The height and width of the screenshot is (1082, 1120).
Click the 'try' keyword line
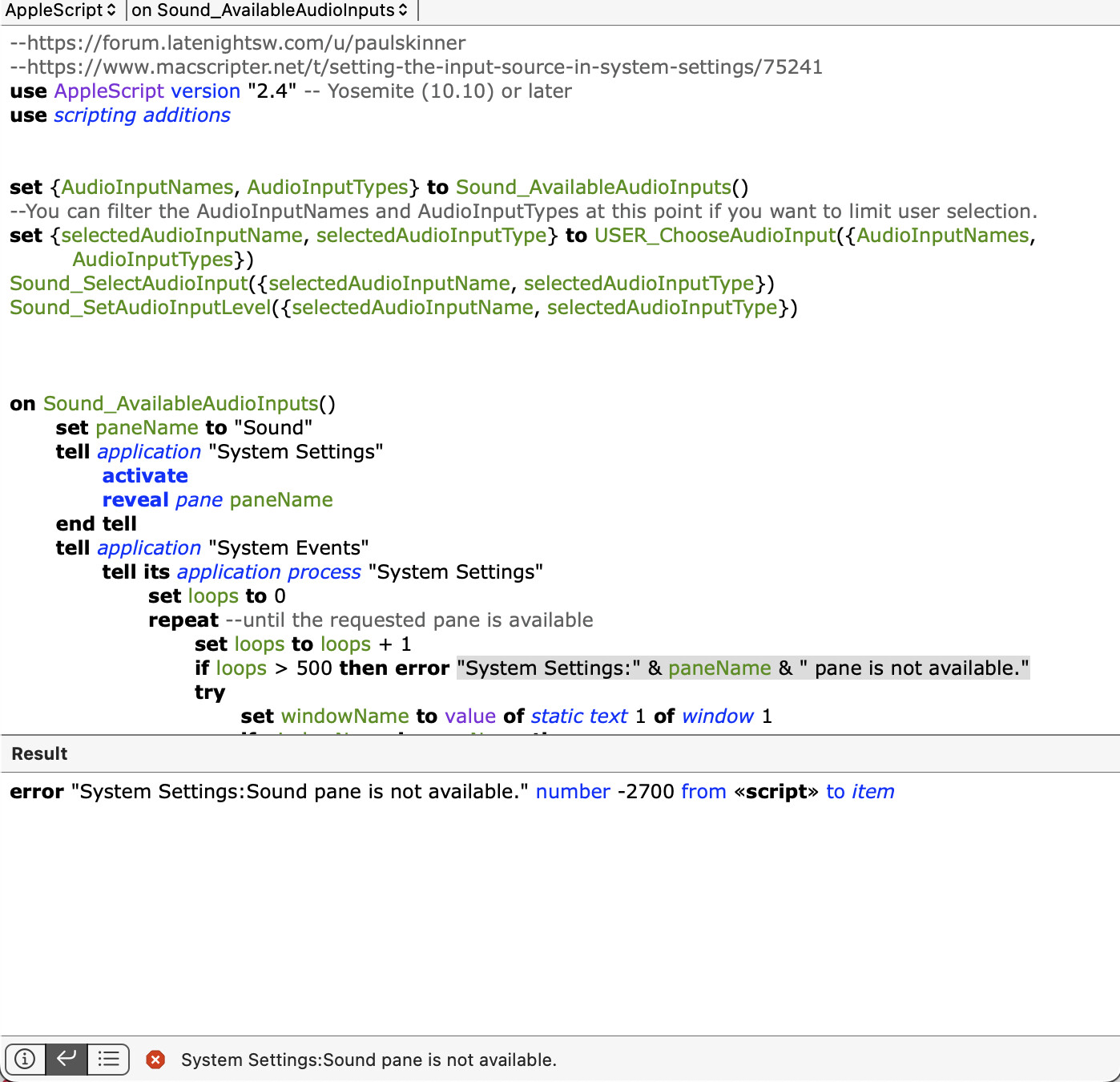pos(210,692)
